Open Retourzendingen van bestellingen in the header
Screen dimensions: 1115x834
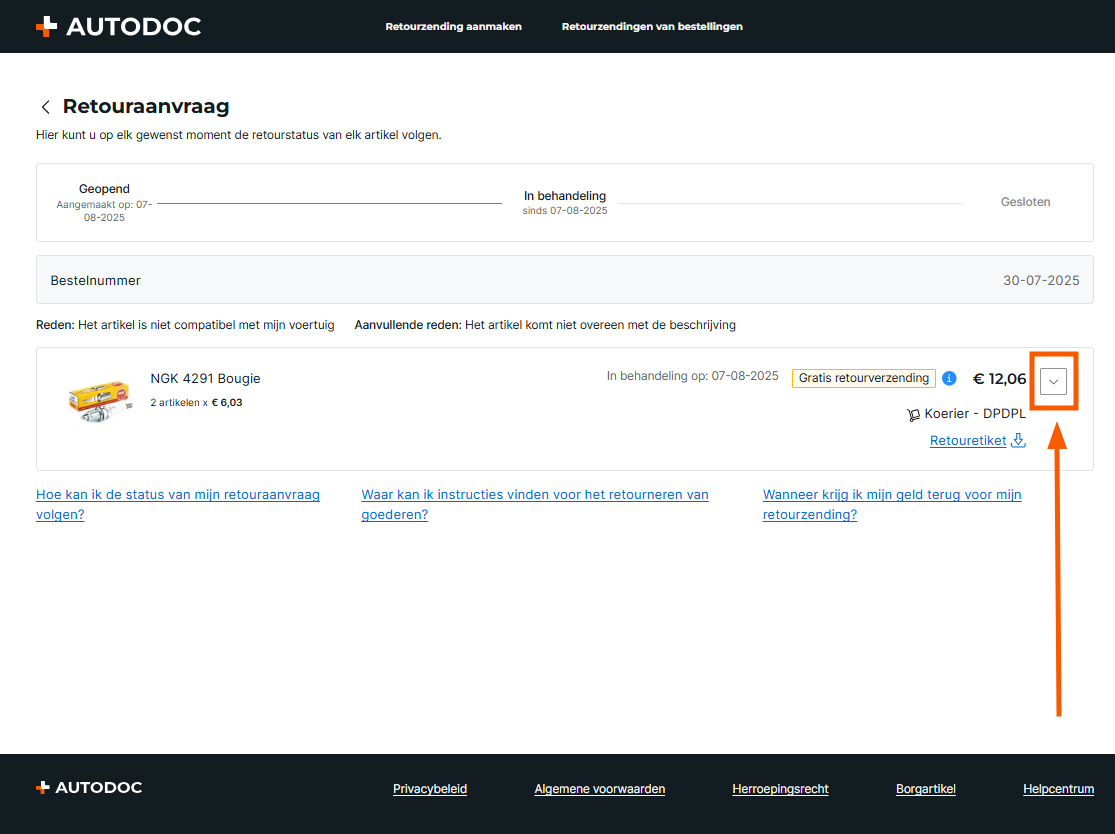click(652, 27)
